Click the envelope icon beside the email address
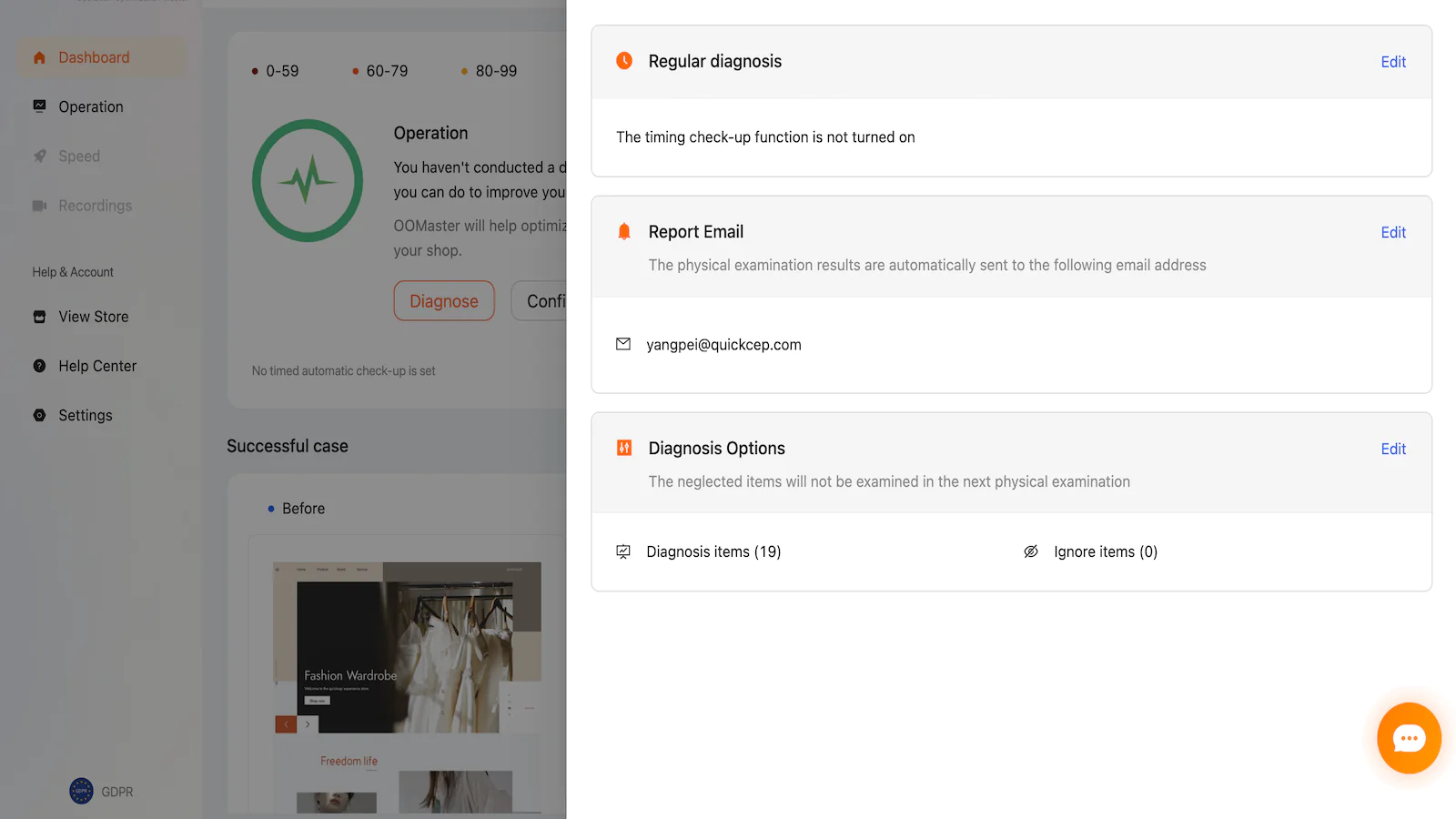 (x=623, y=344)
